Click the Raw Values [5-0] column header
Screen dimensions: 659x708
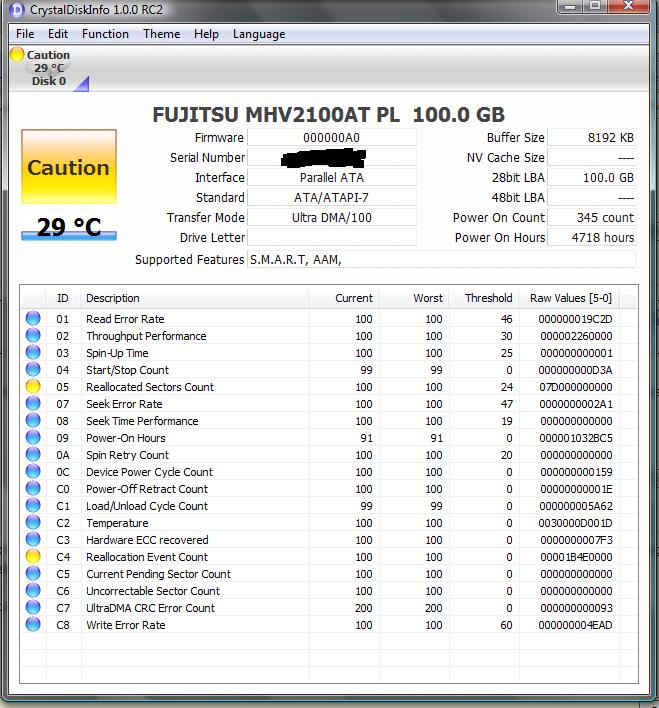pyautogui.click(x=569, y=298)
